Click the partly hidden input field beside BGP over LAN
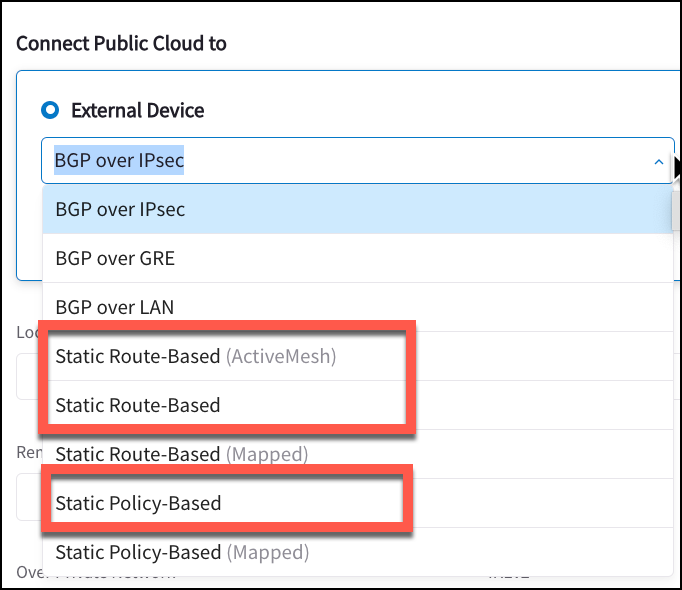682x590 pixels. tap(28, 375)
